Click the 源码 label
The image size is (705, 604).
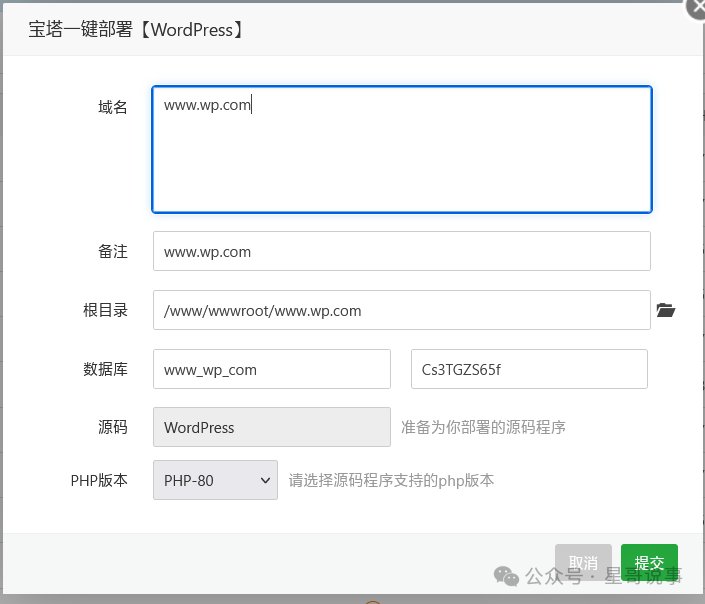point(113,427)
